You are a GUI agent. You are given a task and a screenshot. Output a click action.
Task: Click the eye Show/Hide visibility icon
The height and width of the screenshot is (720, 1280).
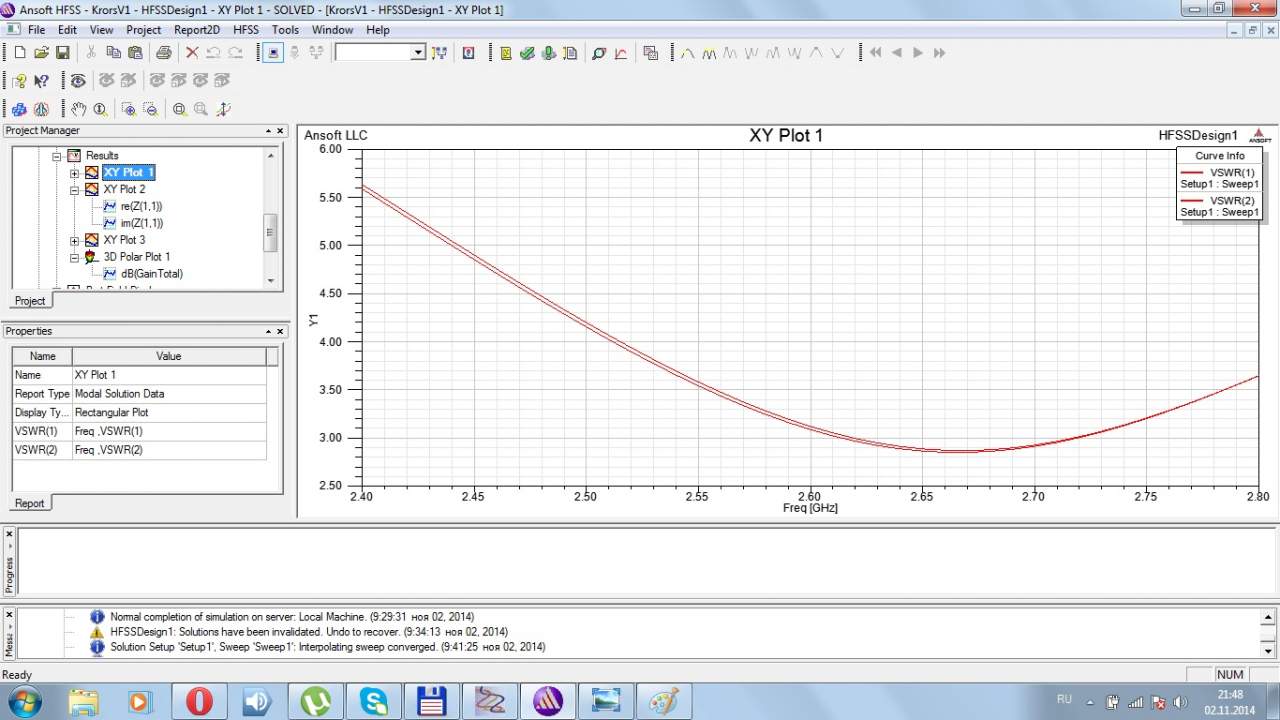(x=77, y=81)
